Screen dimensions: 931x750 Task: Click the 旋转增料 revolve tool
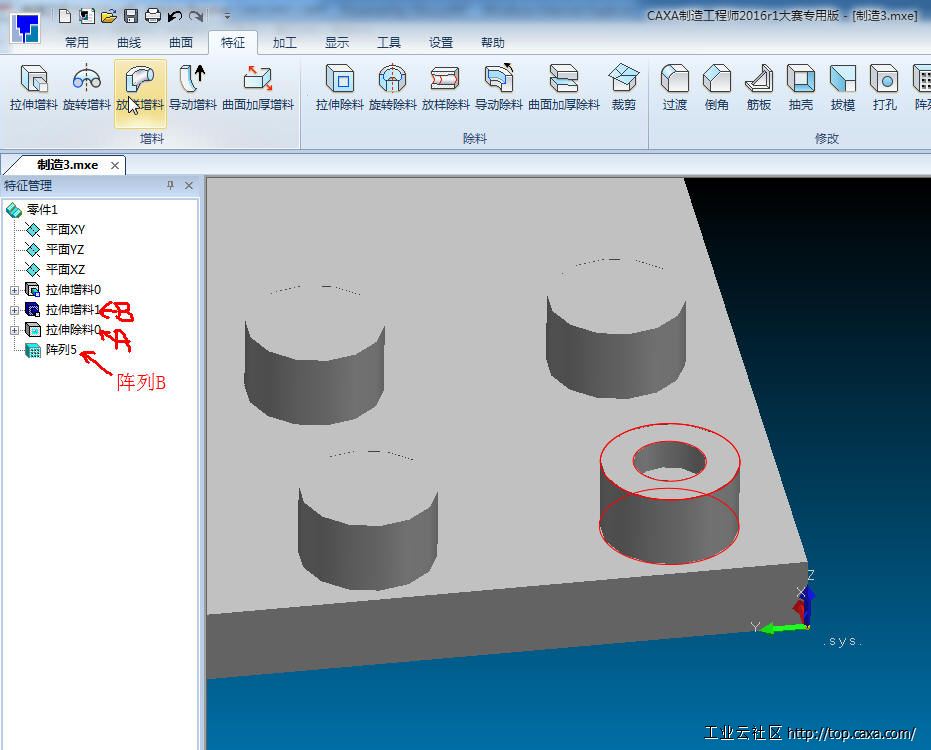87,87
